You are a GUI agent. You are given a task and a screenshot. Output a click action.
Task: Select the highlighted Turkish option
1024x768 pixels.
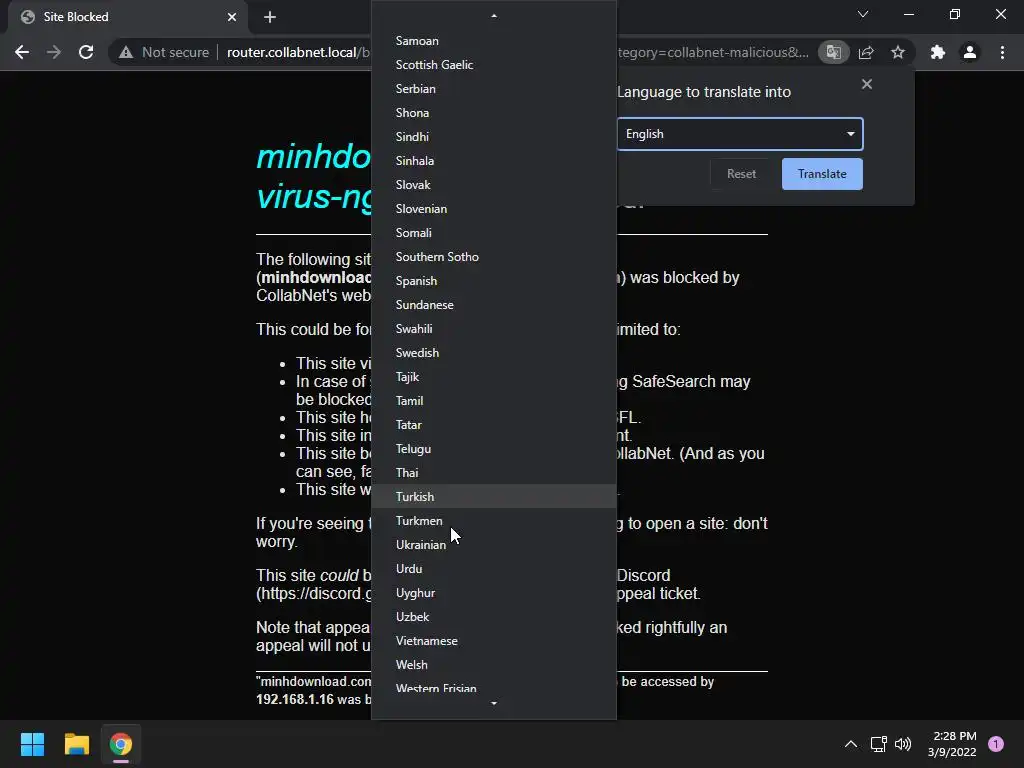click(494, 496)
